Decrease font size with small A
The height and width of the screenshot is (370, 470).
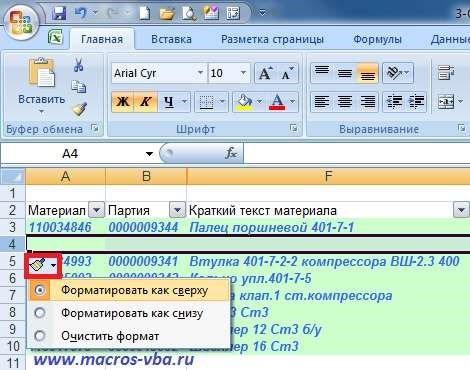click(x=287, y=73)
